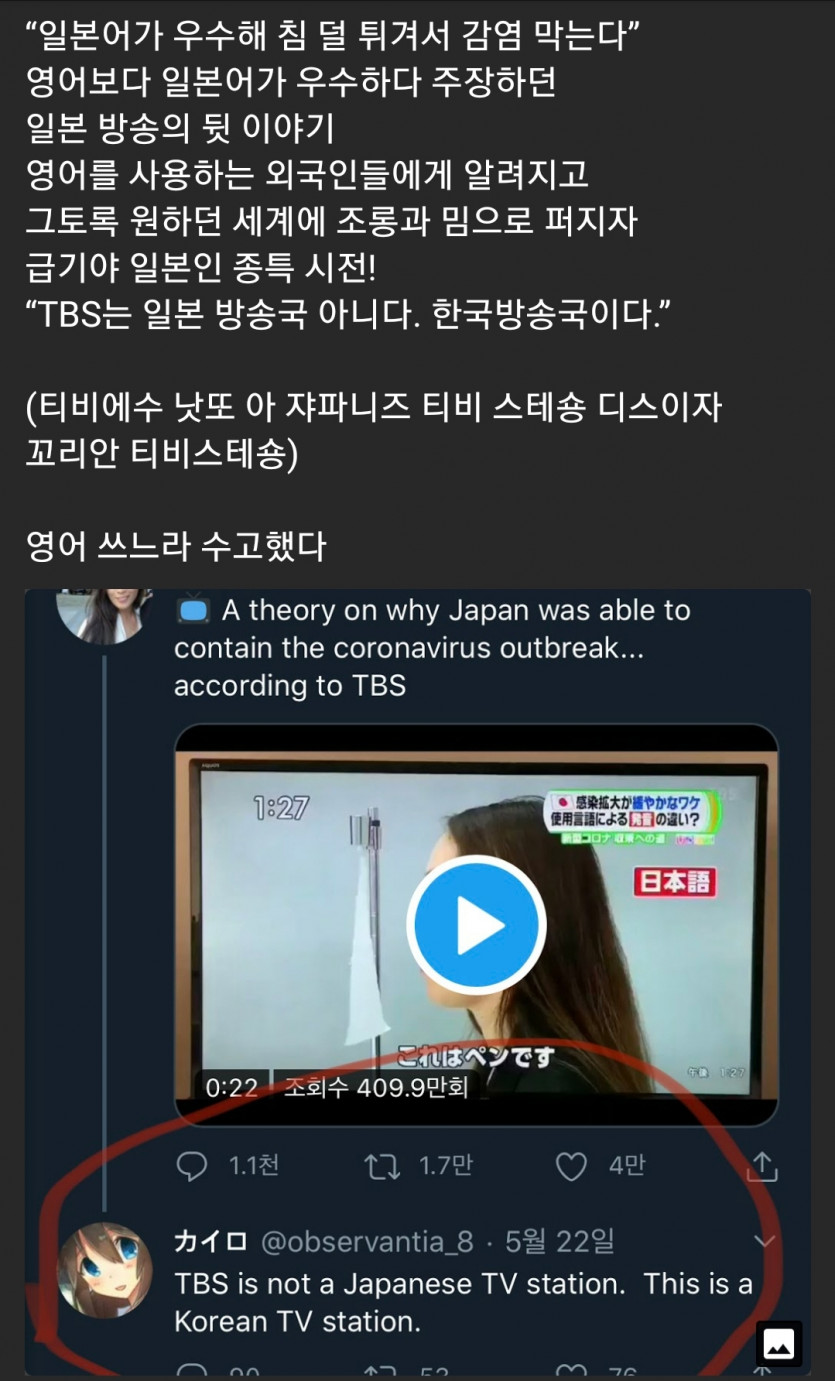This screenshot has width=835, height=1381.
Task: Click the 0:22 video duration label
Action: (x=232, y=1087)
